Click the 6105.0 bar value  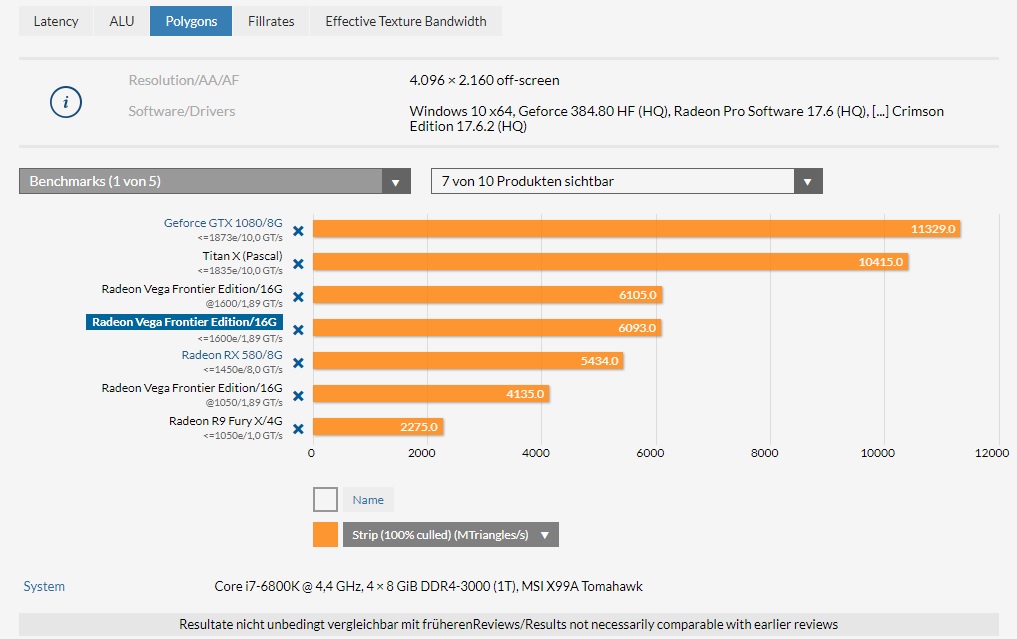pyautogui.click(x=638, y=295)
